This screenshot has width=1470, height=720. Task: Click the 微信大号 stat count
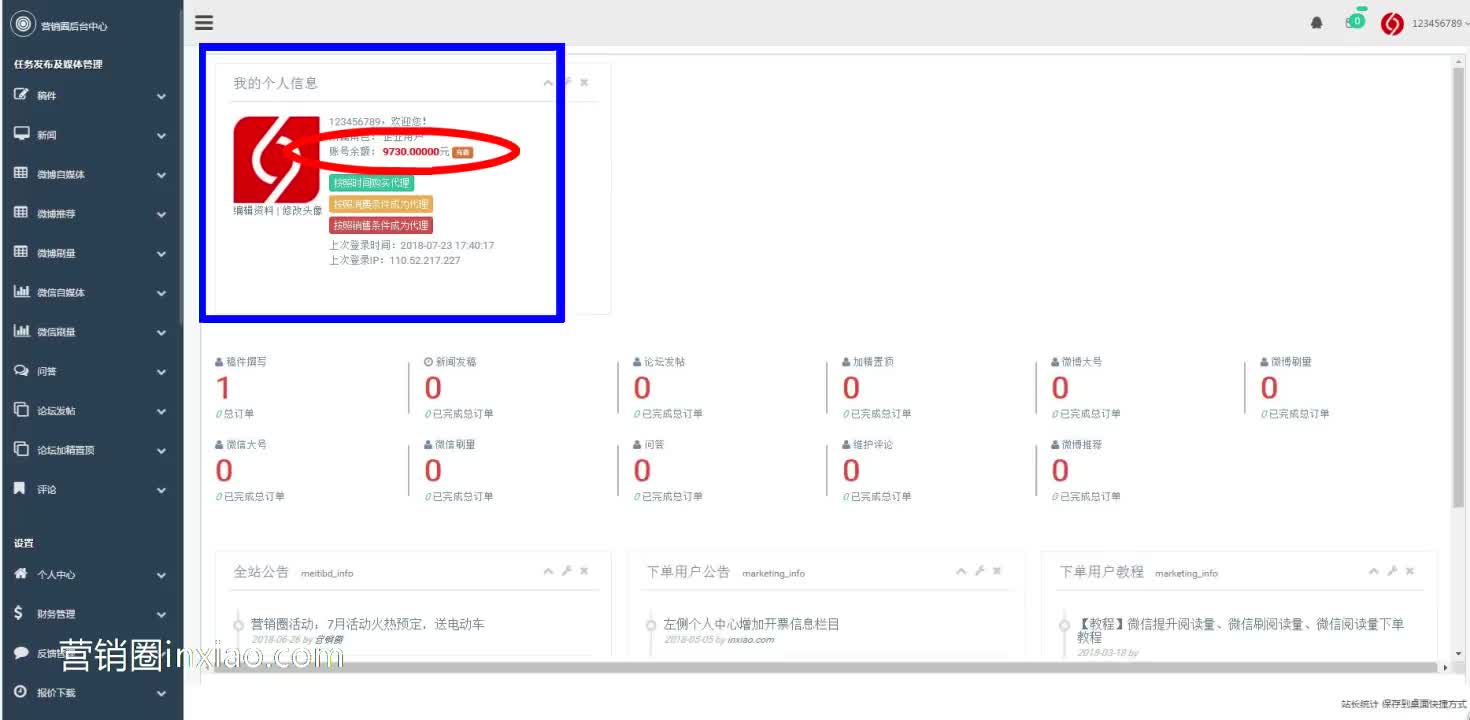pos(224,471)
